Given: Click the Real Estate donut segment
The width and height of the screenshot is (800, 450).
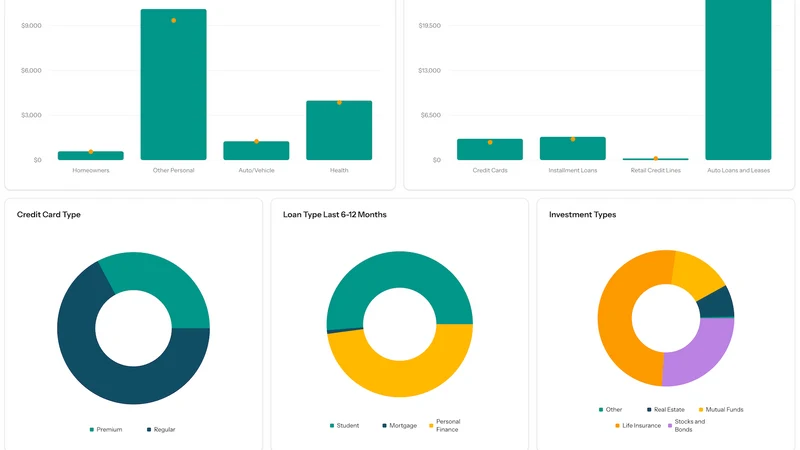Looking at the screenshot, I should click(x=717, y=304).
